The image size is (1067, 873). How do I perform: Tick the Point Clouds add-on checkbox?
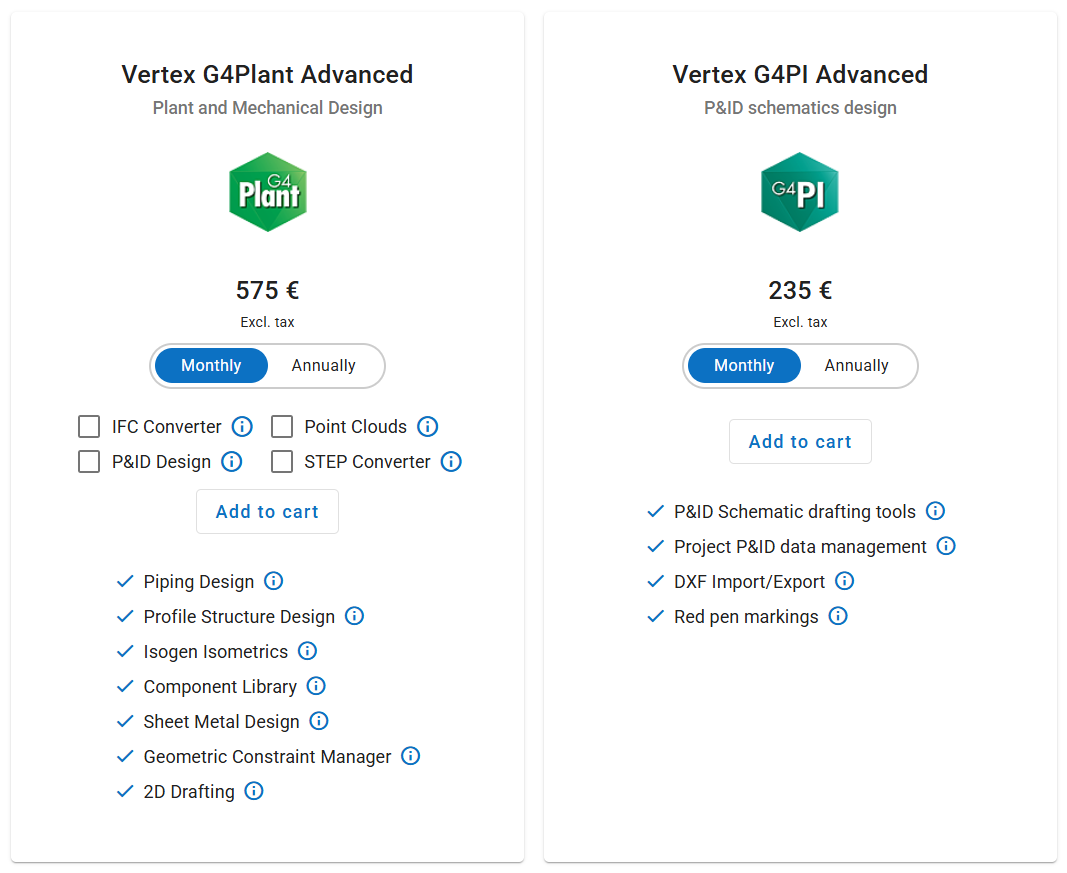pos(282,427)
